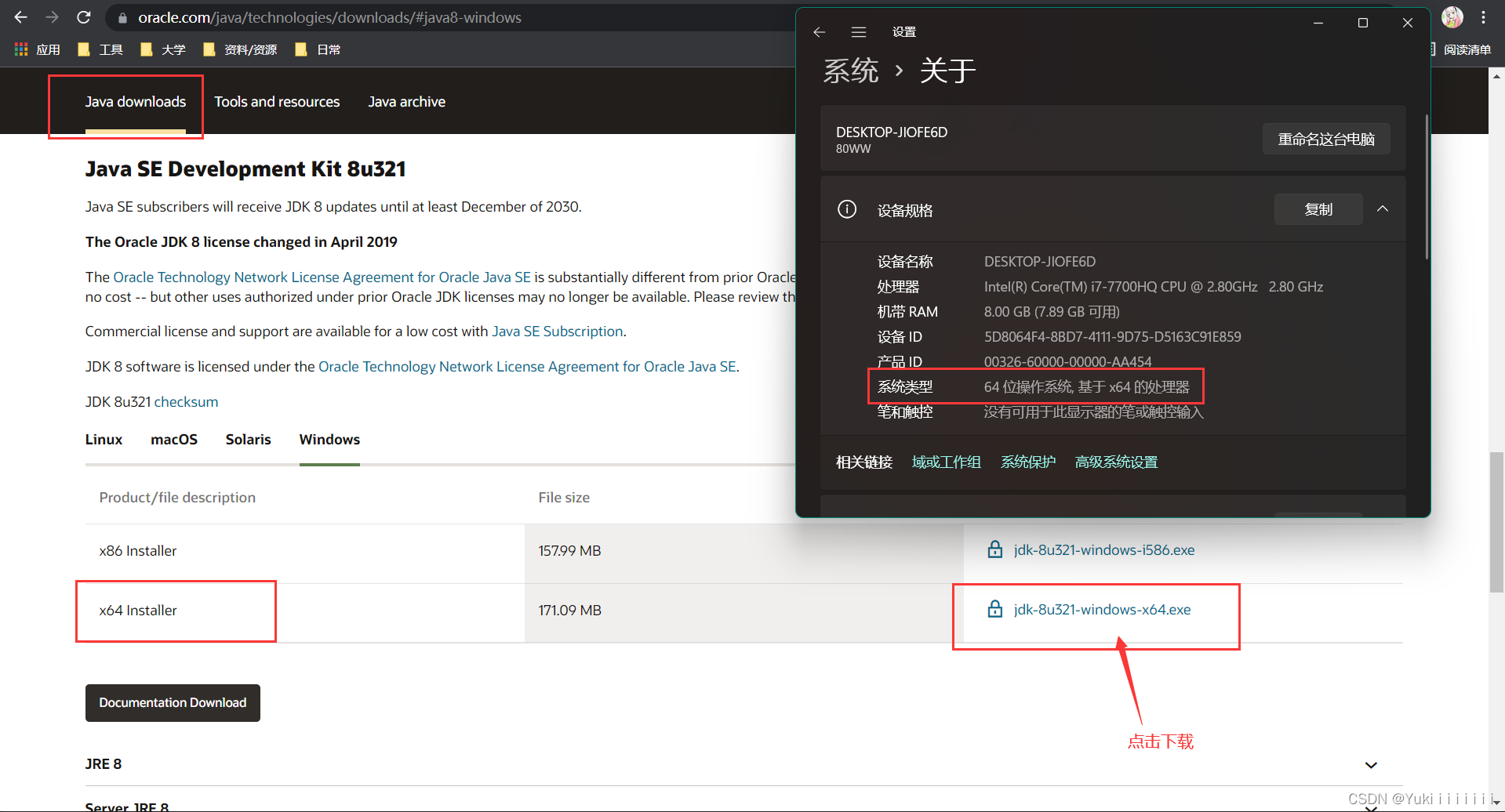Click the 处理器 Intel Core i7-7700HQ value

point(1154,287)
